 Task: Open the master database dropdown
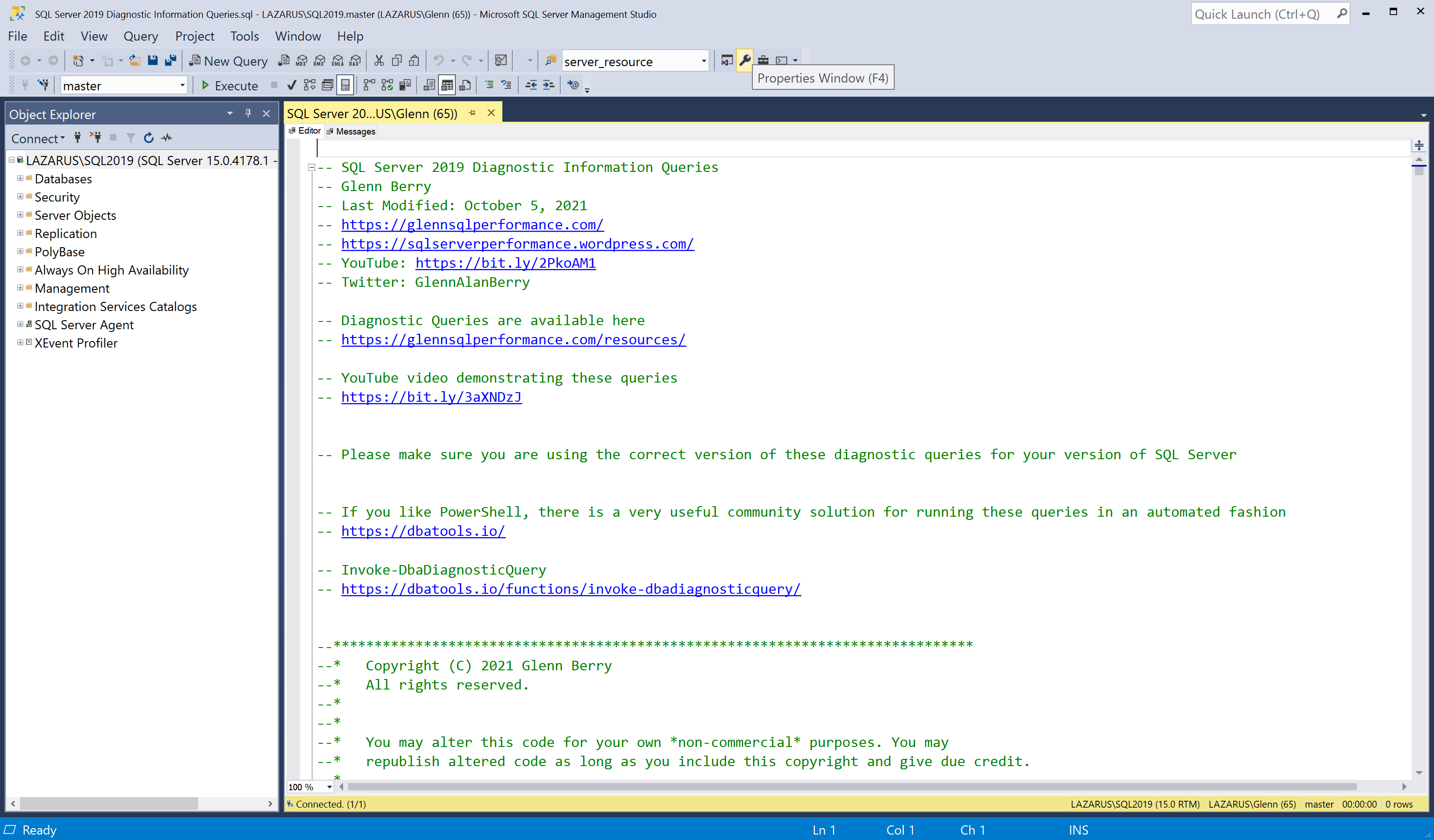tap(182, 85)
